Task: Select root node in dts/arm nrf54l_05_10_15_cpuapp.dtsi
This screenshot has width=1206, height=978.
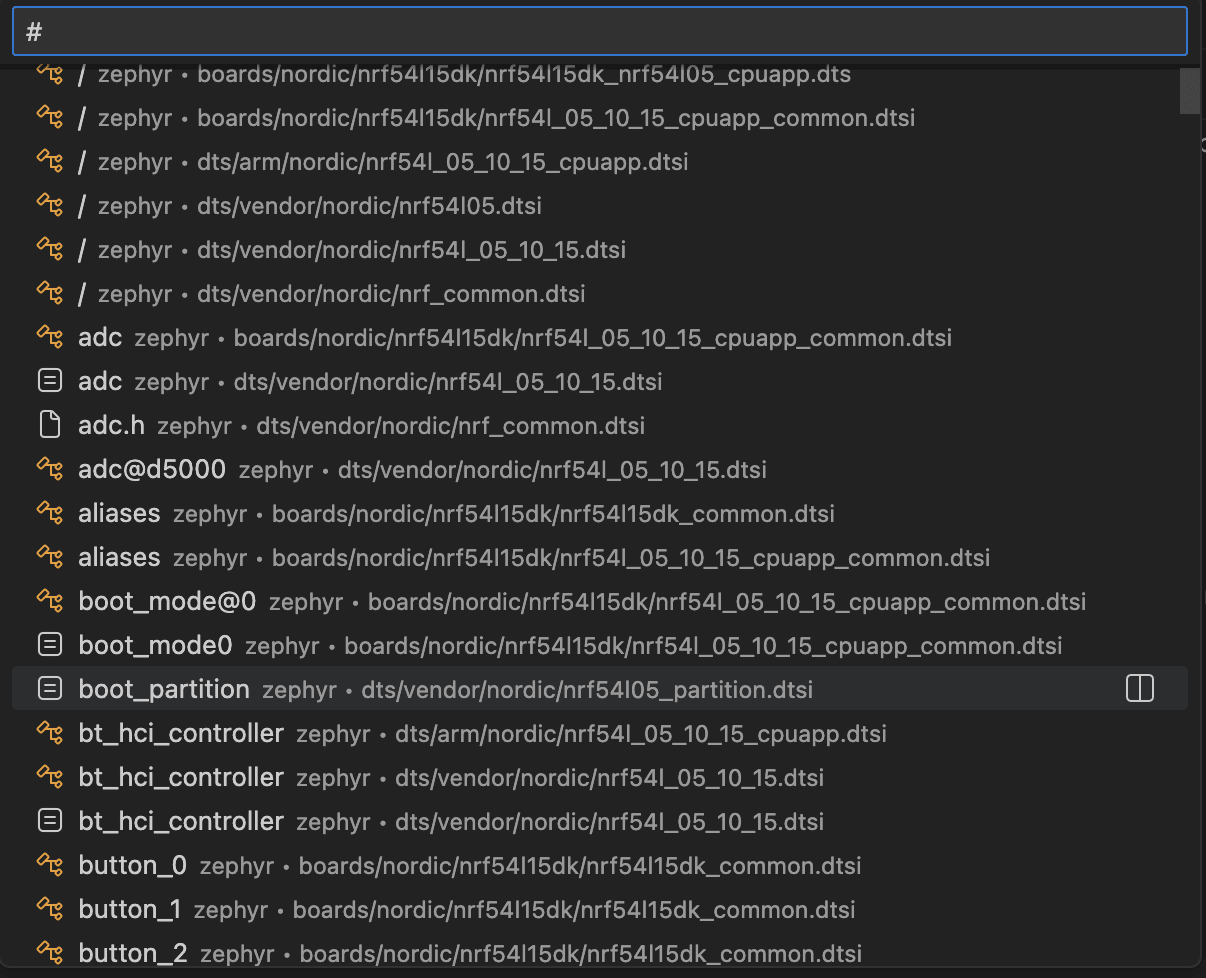Action: (x=599, y=162)
